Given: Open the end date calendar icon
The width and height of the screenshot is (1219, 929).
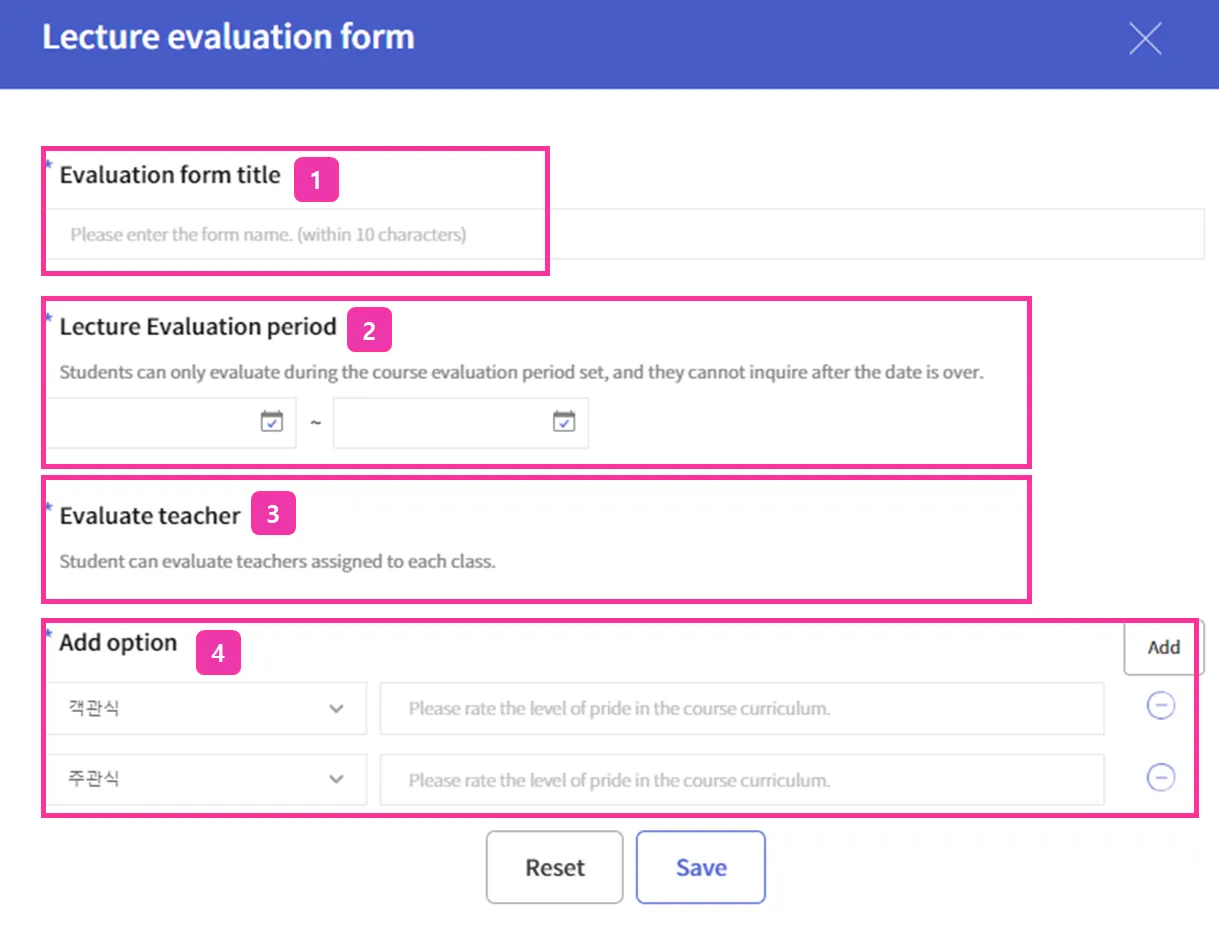Looking at the screenshot, I should pos(564,422).
